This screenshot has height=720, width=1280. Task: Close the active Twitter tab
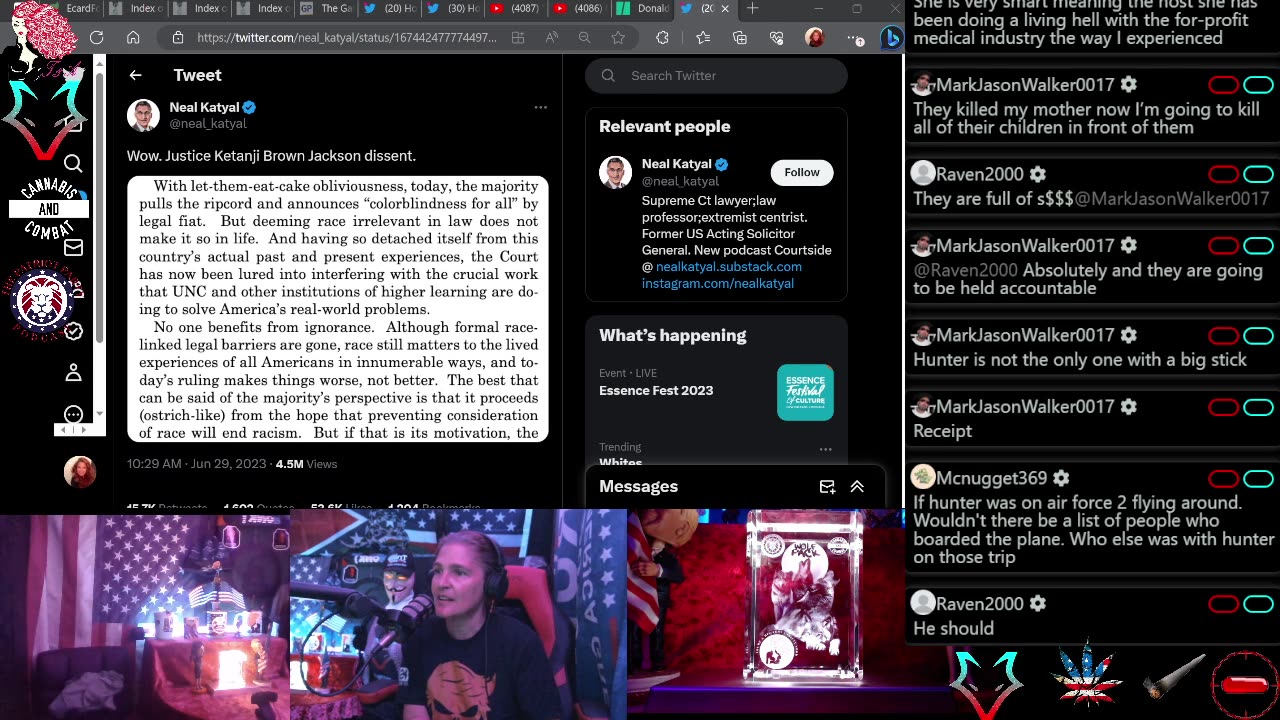tap(725, 8)
